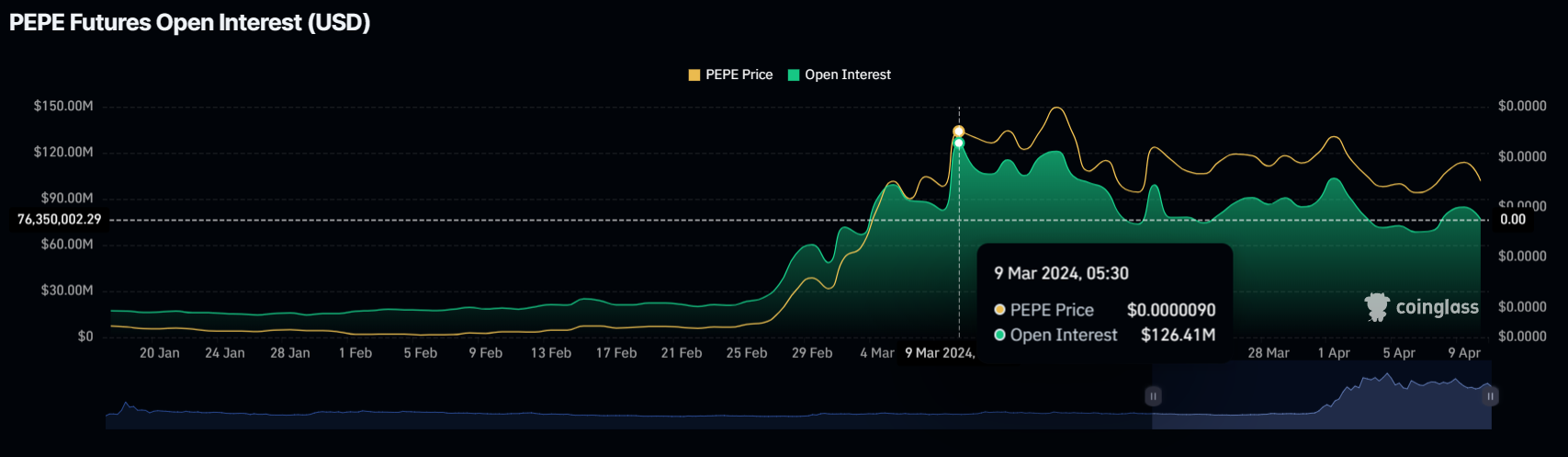The width and height of the screenshot is (1568, 457).
Task: Click the green open interest marker at 9 Mar
Action: tap(958, 143)
